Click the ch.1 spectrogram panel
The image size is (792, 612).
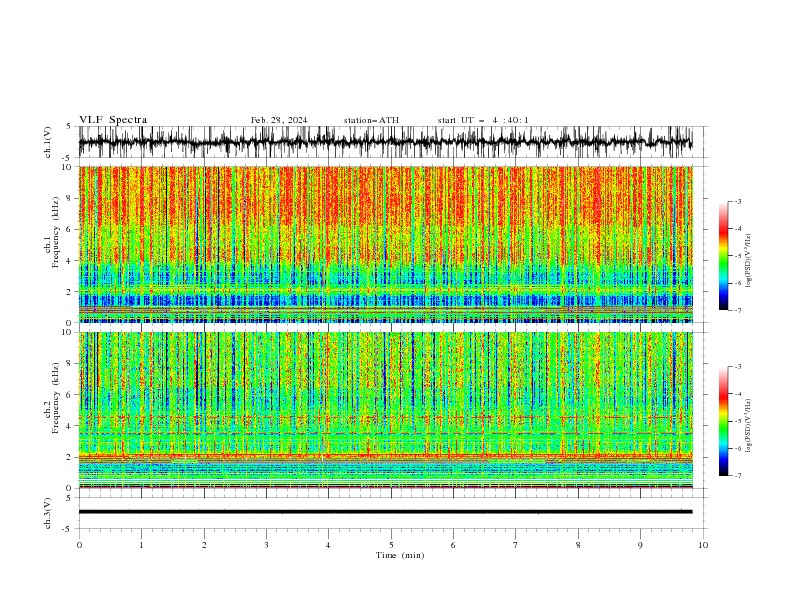pos(386,244)
